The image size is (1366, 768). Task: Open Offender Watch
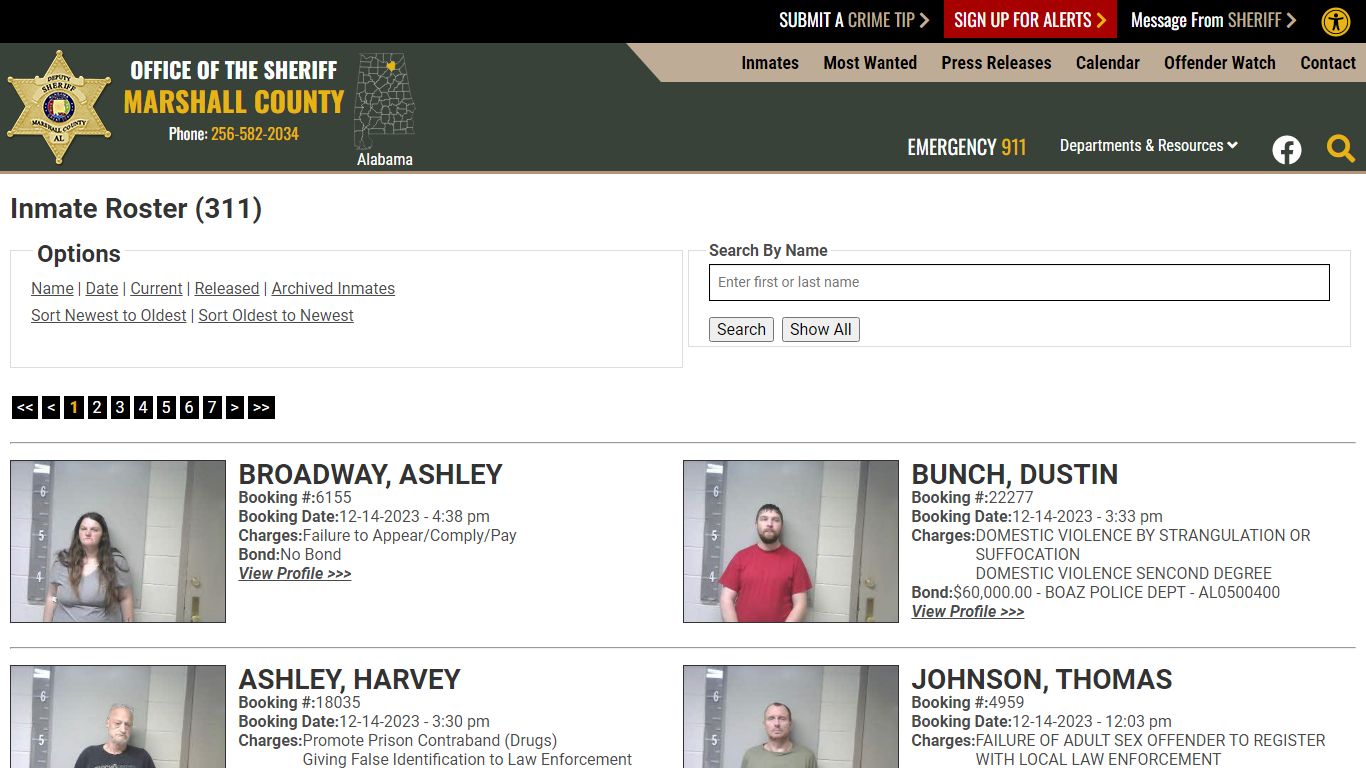pyautogui.click(x=1220, y=62)
